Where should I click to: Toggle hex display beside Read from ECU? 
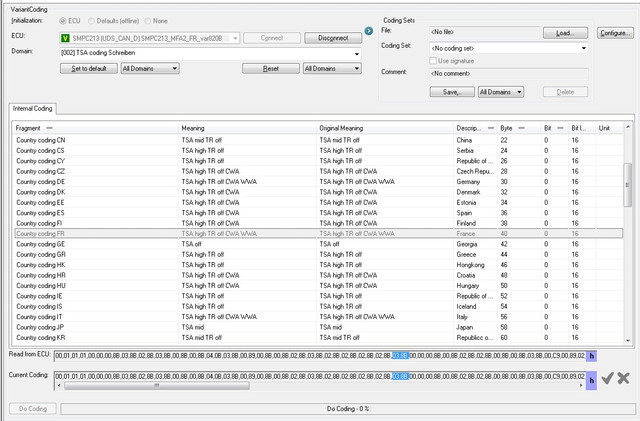591,356
